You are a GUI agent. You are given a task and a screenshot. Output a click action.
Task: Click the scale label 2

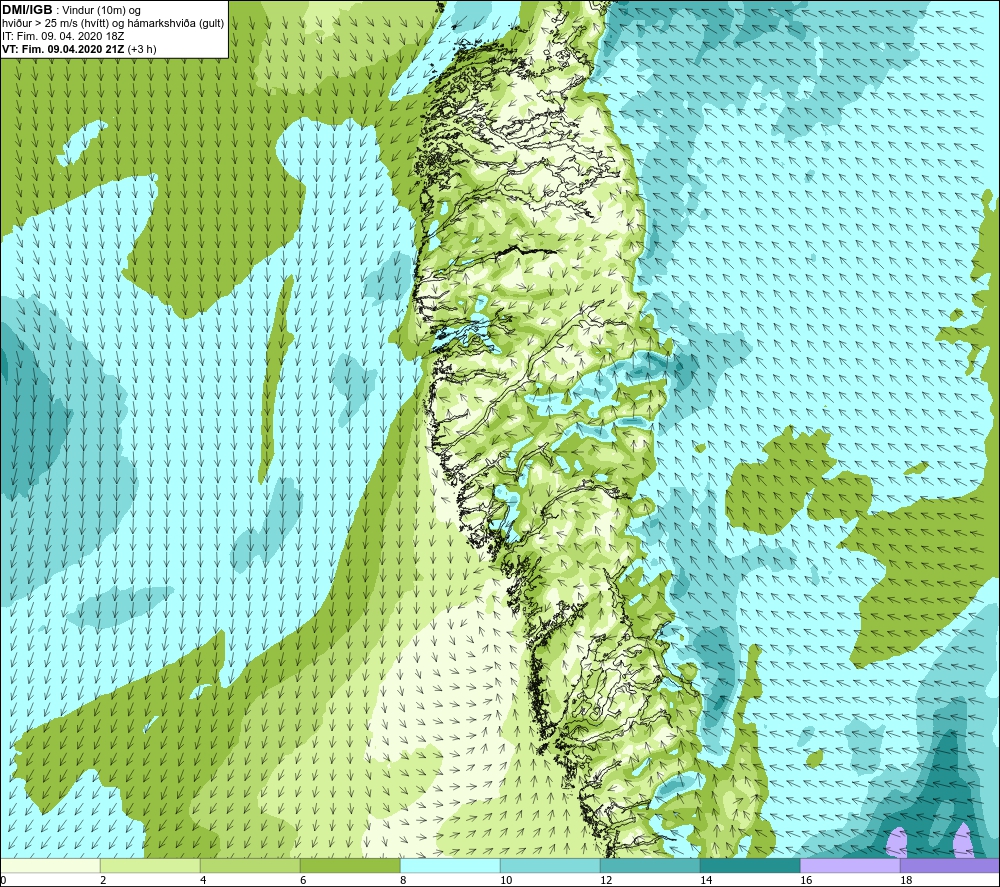[x=103, y=880]
